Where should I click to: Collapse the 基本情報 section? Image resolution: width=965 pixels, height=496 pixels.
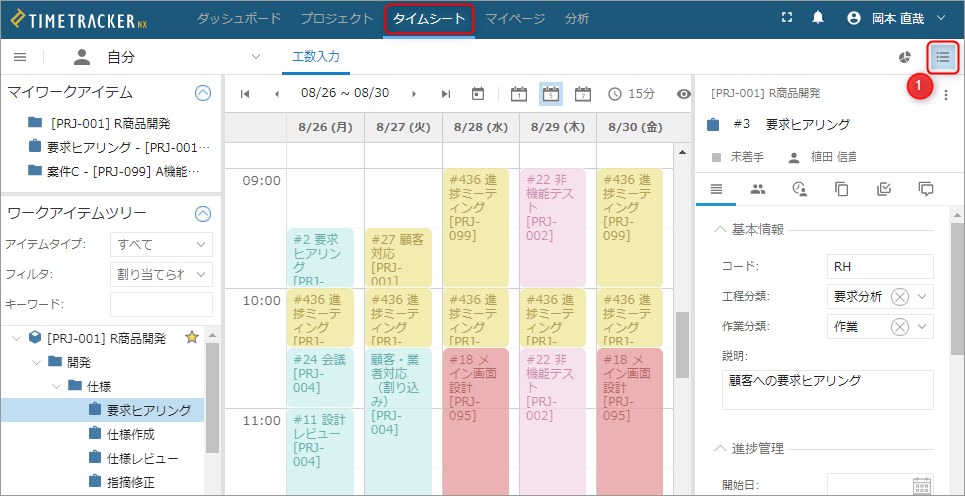click(x=719, y=230)
